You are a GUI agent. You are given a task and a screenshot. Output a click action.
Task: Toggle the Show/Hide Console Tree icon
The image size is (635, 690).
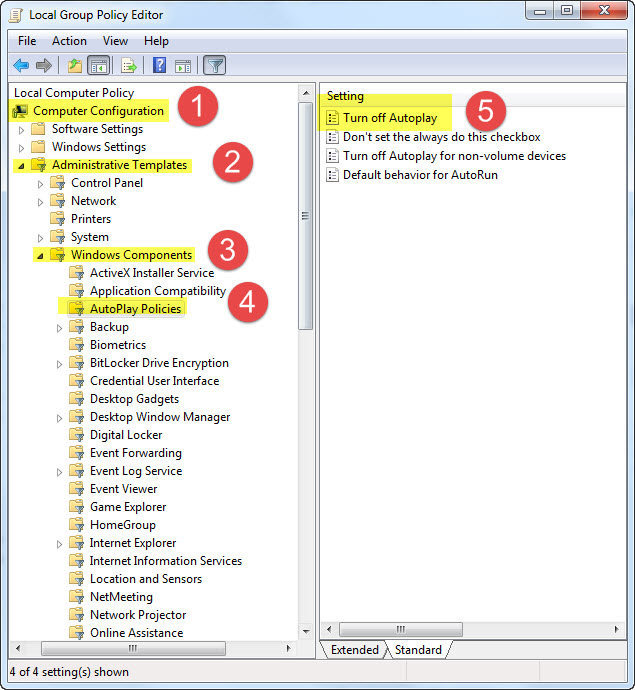tap(99, 66)
